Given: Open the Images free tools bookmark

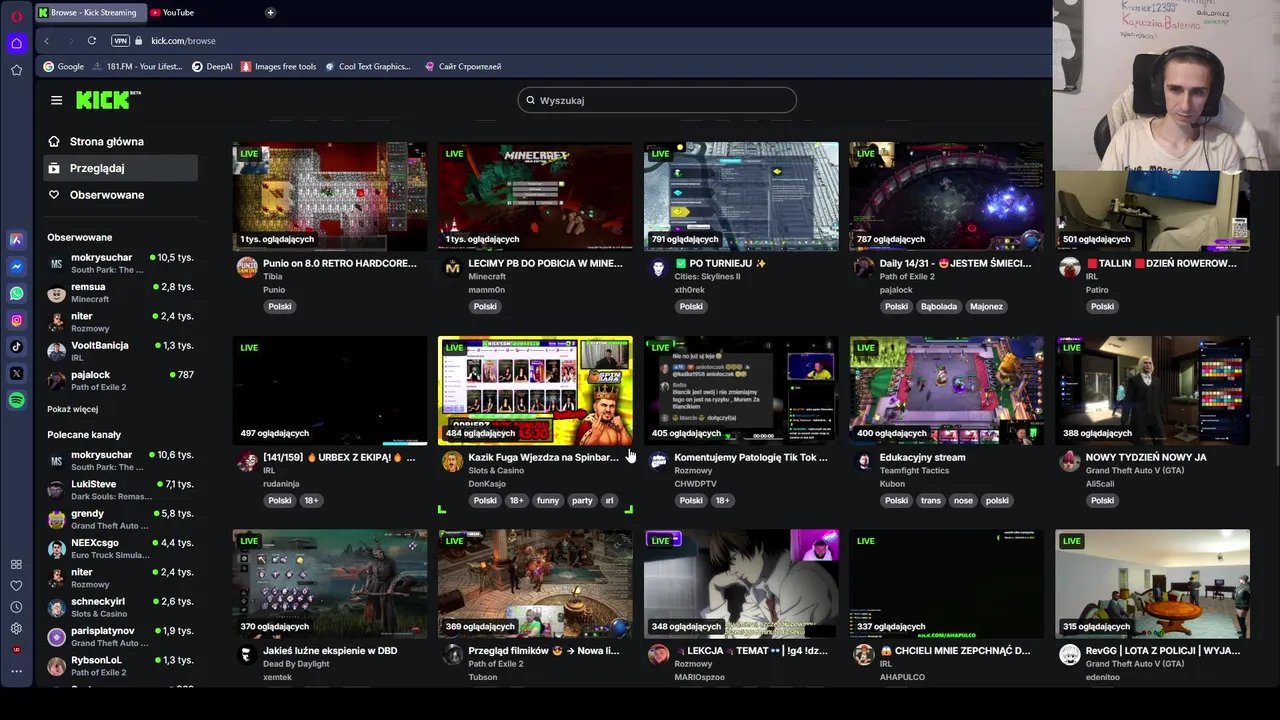Looking at the screenshot, I should click(278, 66).
